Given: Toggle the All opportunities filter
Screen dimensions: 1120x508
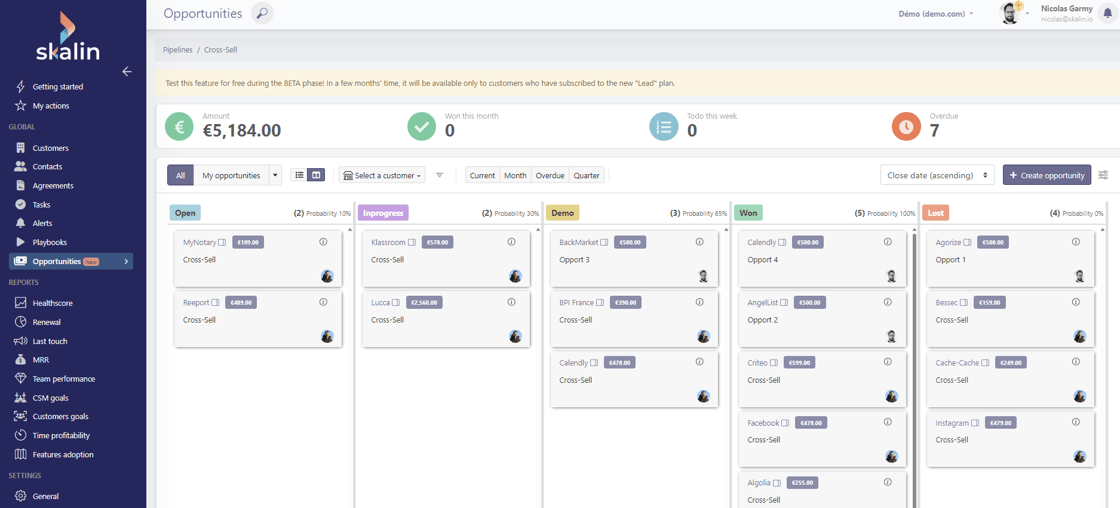Looking at the screenshot, I should click(180, 175).
